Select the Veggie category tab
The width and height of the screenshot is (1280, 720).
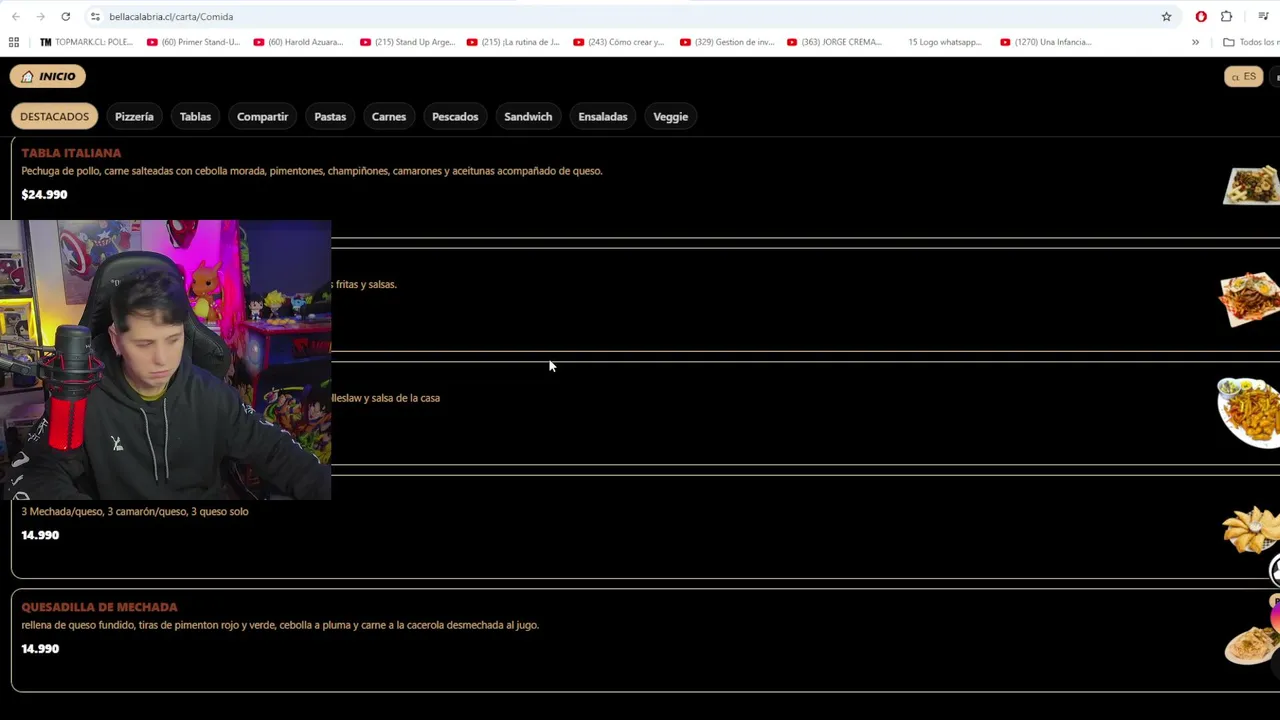pos(671,117)
